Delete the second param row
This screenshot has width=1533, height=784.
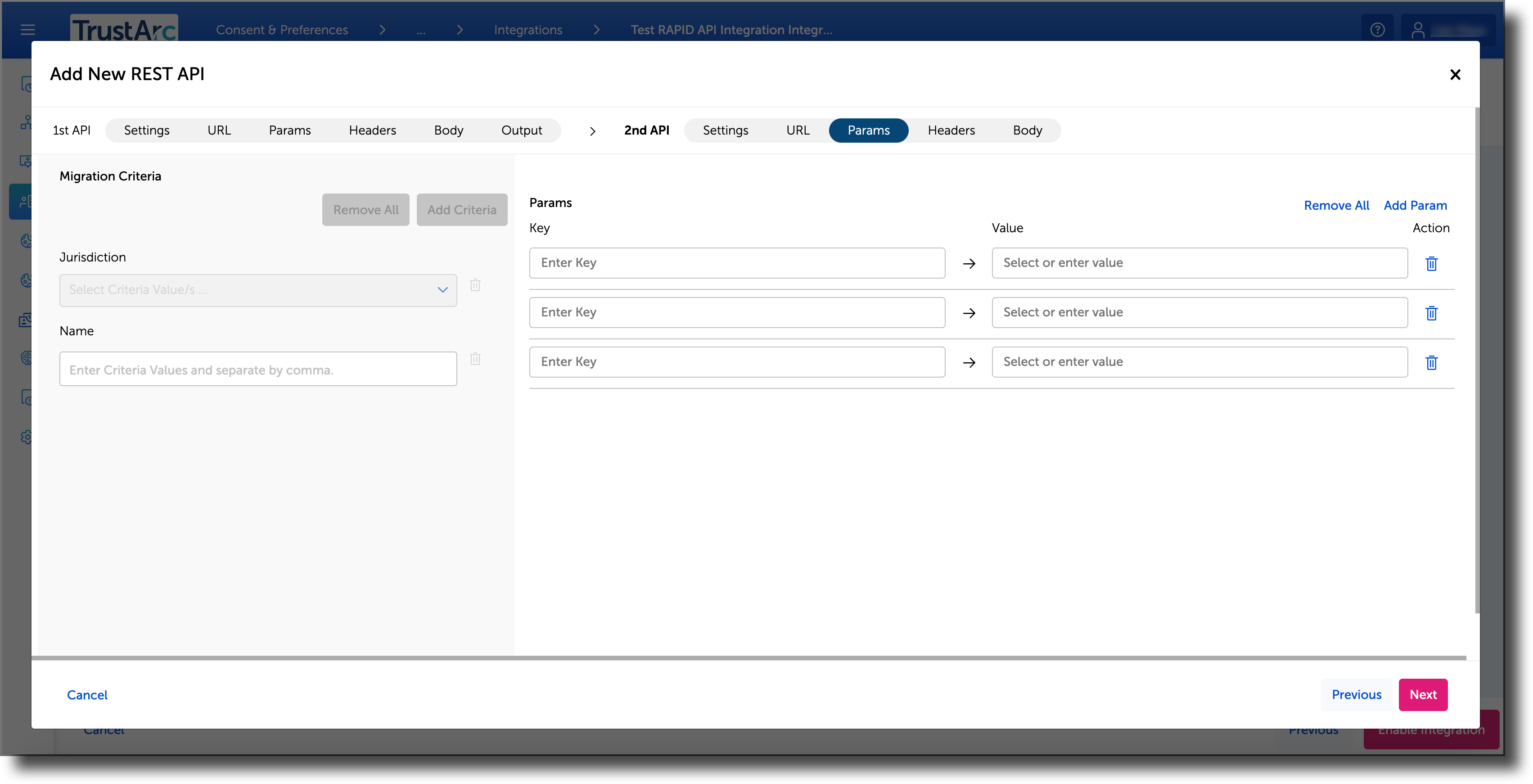point(1431,312)
